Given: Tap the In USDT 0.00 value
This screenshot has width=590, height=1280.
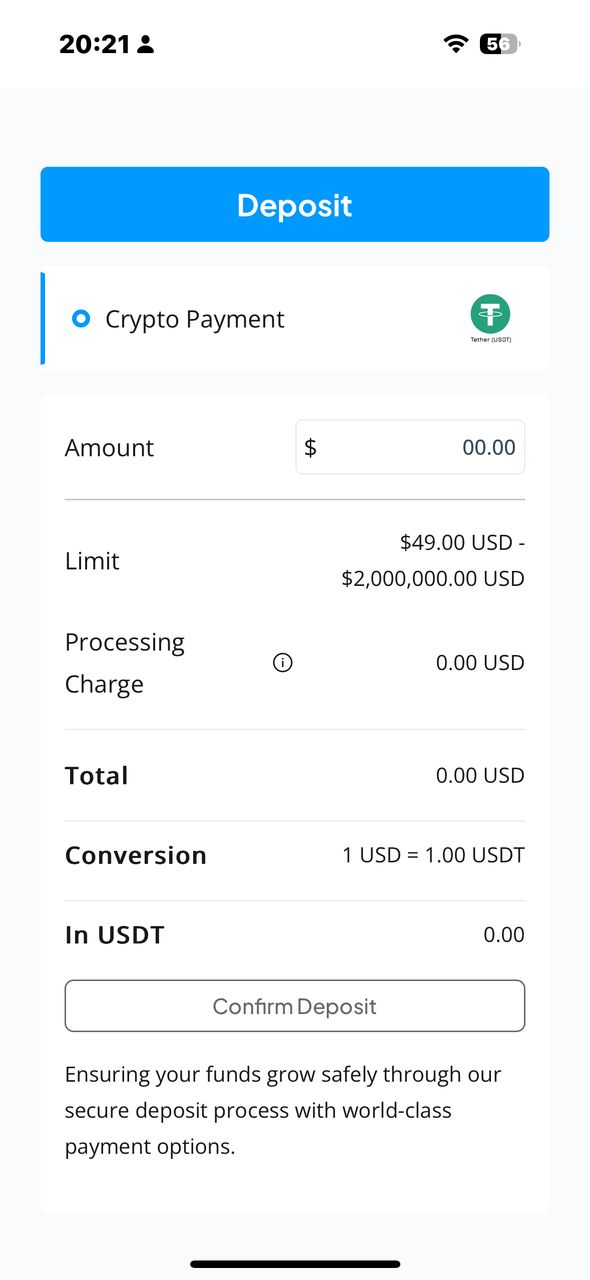Looking at the screenshot, I should click(504, 935).
